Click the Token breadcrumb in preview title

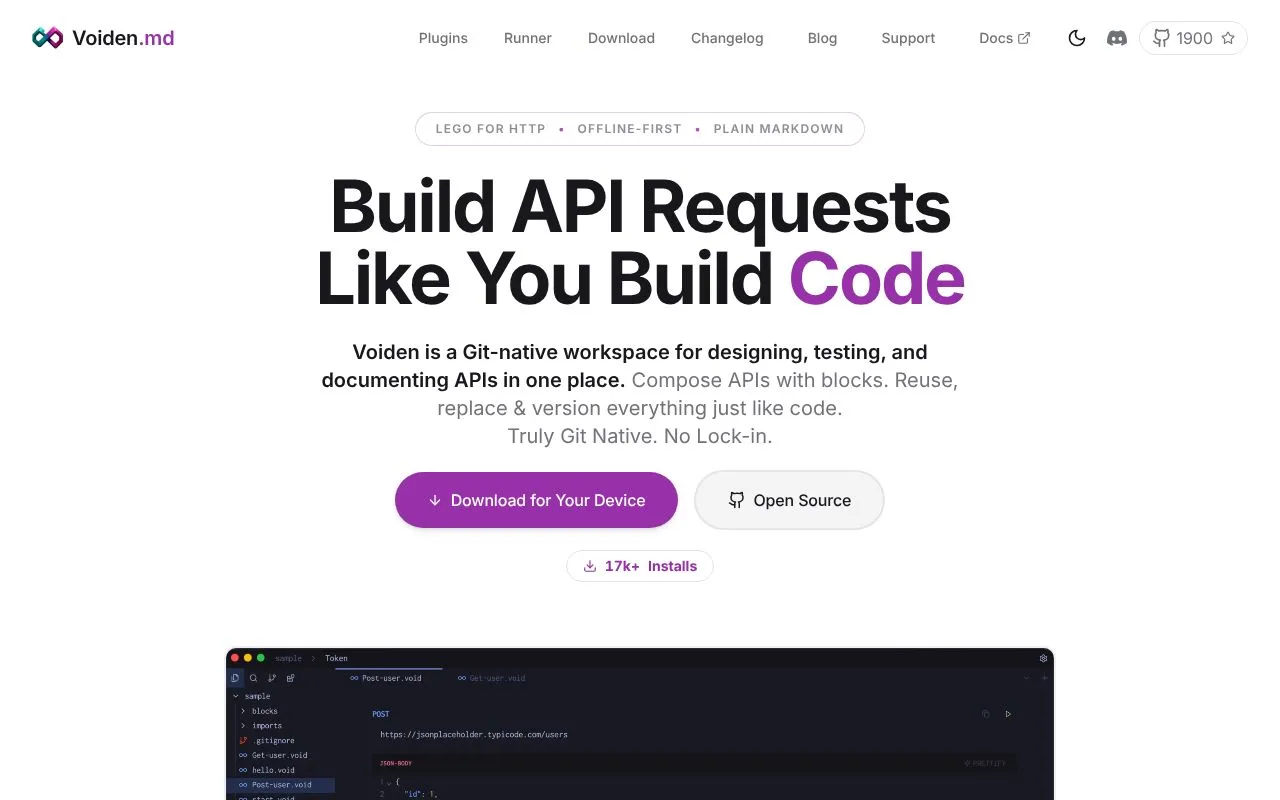pyautogui.click(x=336, y=658)
